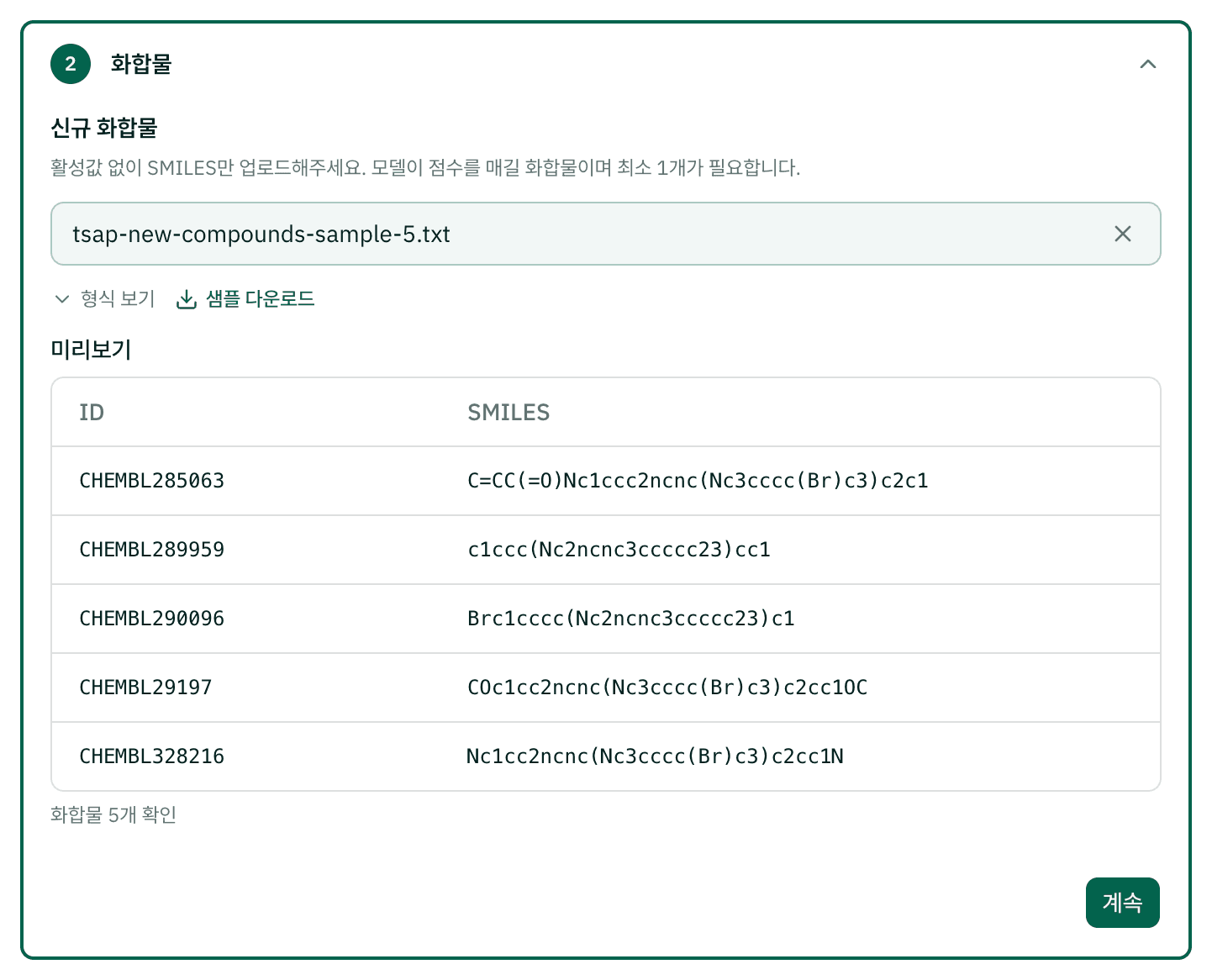Expand the 형식 보기 format details

pyautogui.click(x=104, y=298)
